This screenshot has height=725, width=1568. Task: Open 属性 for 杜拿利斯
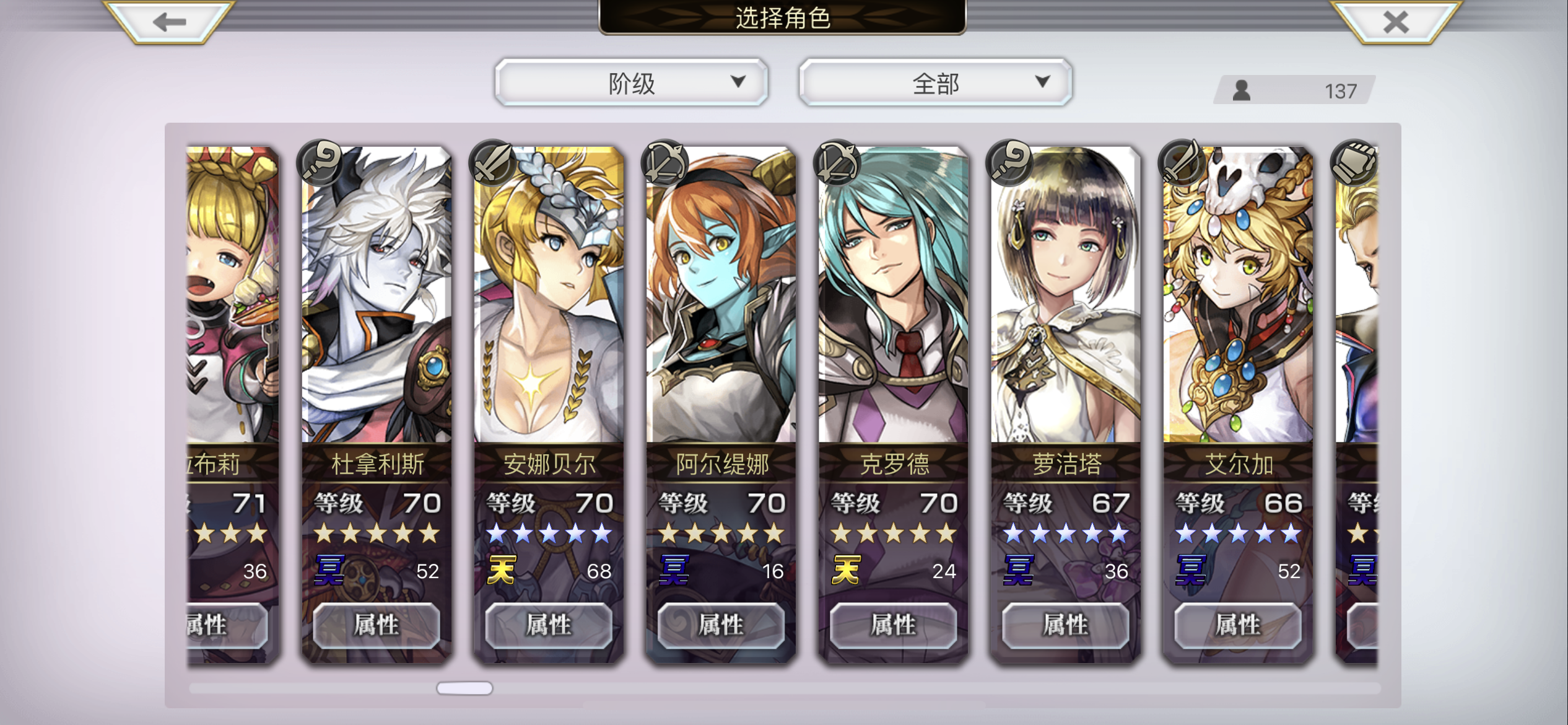(377, 625)
